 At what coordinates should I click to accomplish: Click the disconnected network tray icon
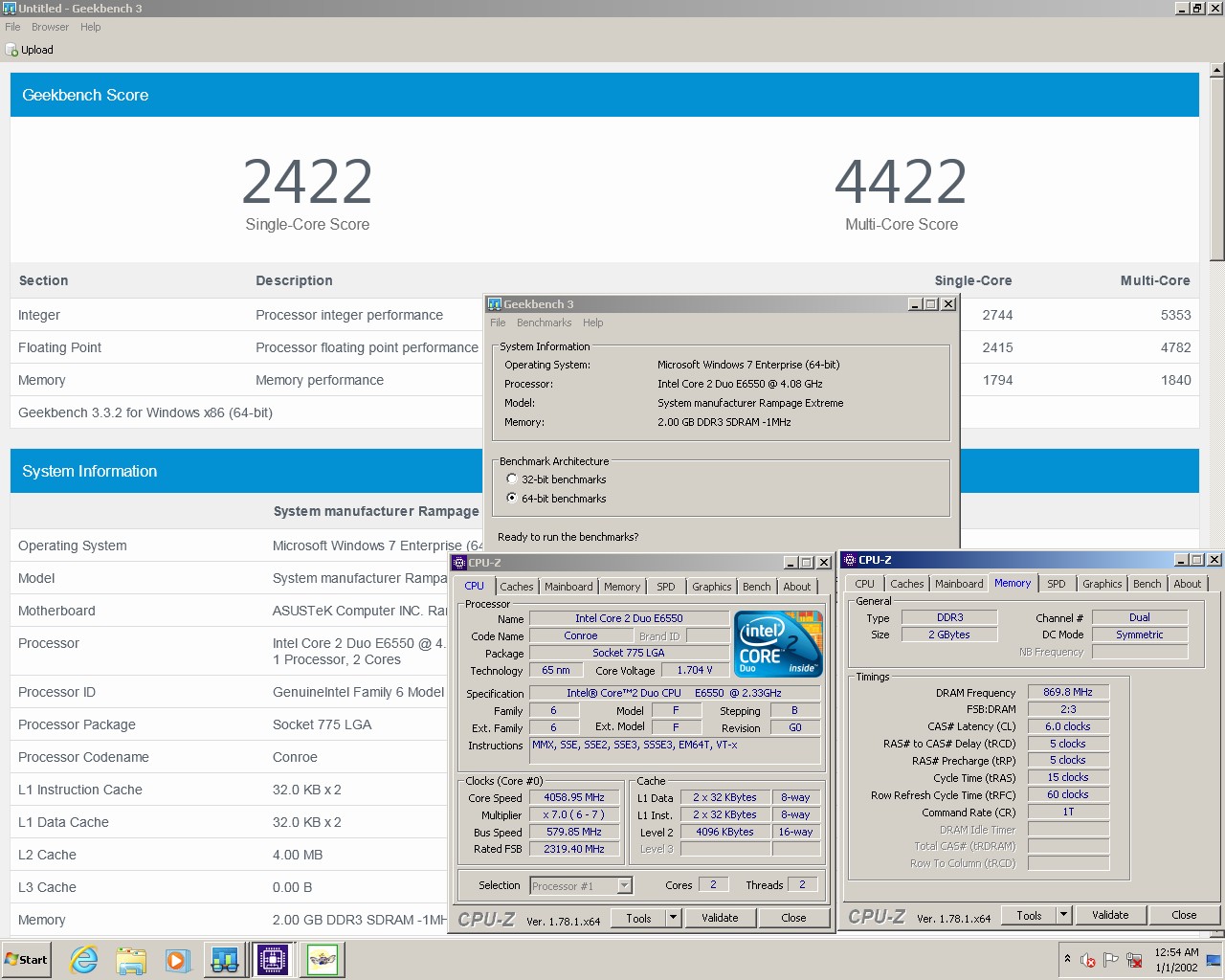1134,960
